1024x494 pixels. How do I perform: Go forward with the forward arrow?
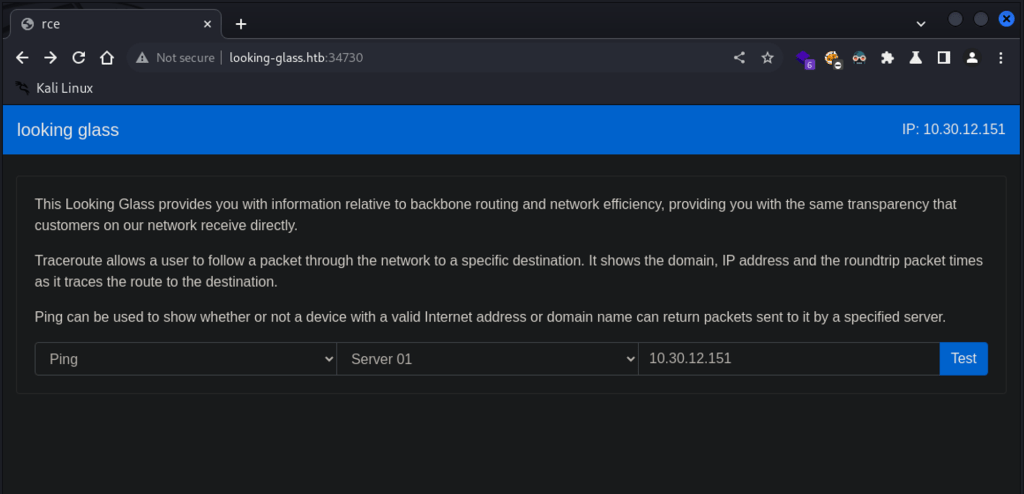pyautogui.click(x=50, y=58)
